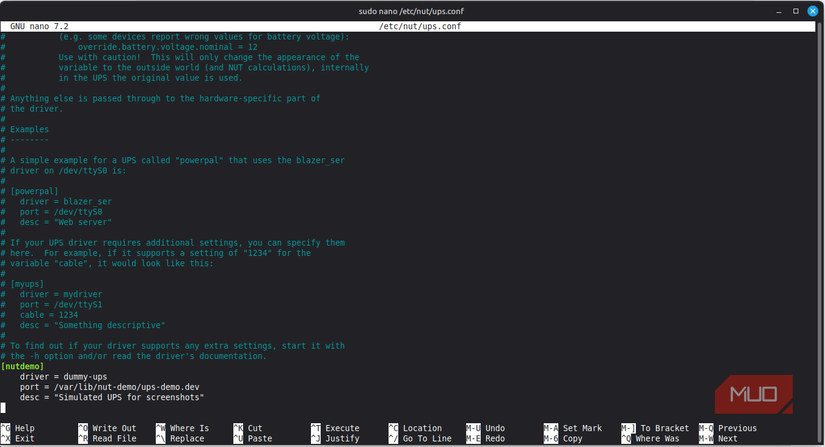Click the ^R Read File shortcut

[107, 439]
